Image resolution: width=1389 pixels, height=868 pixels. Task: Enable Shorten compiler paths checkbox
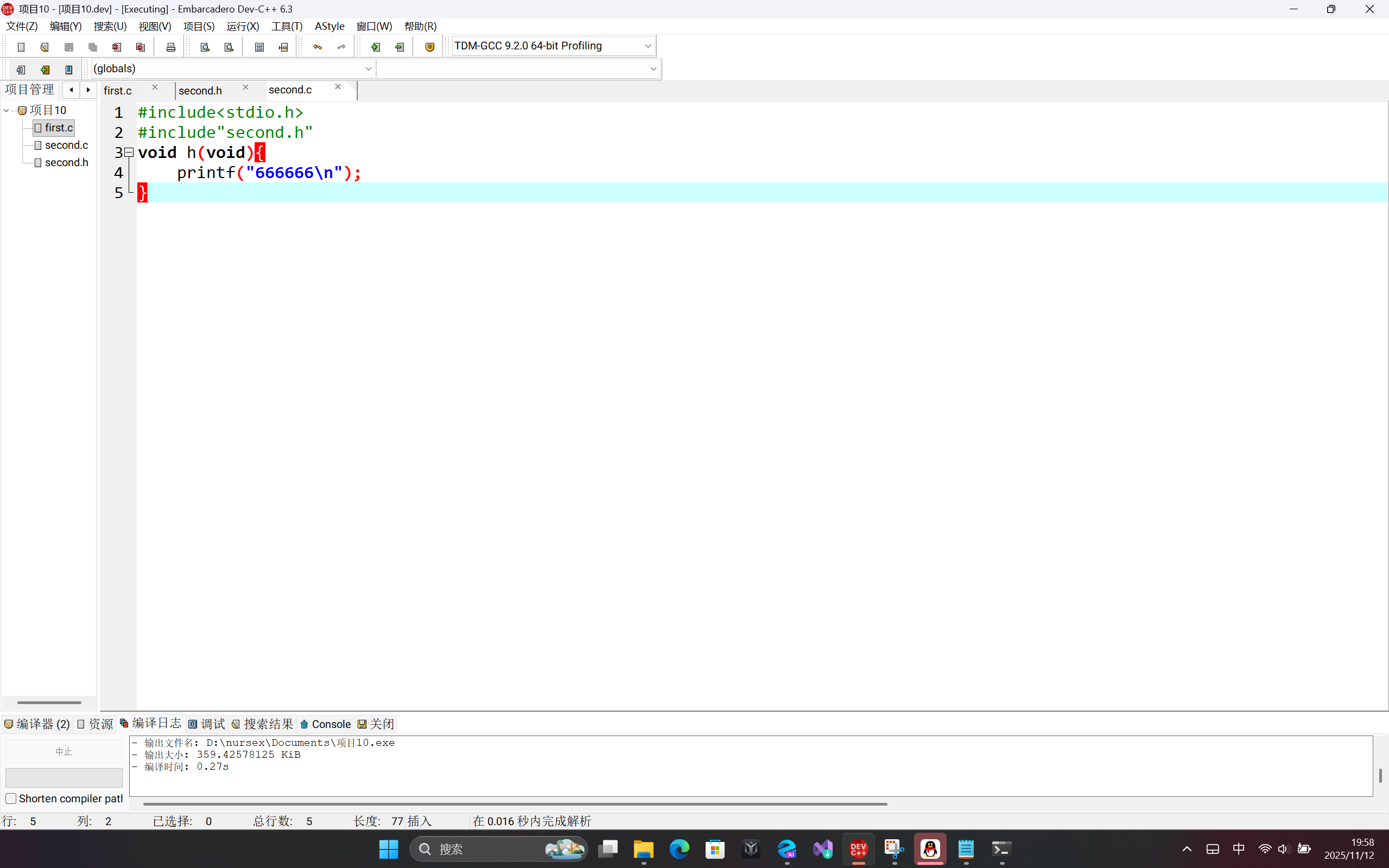pos(11,799)
